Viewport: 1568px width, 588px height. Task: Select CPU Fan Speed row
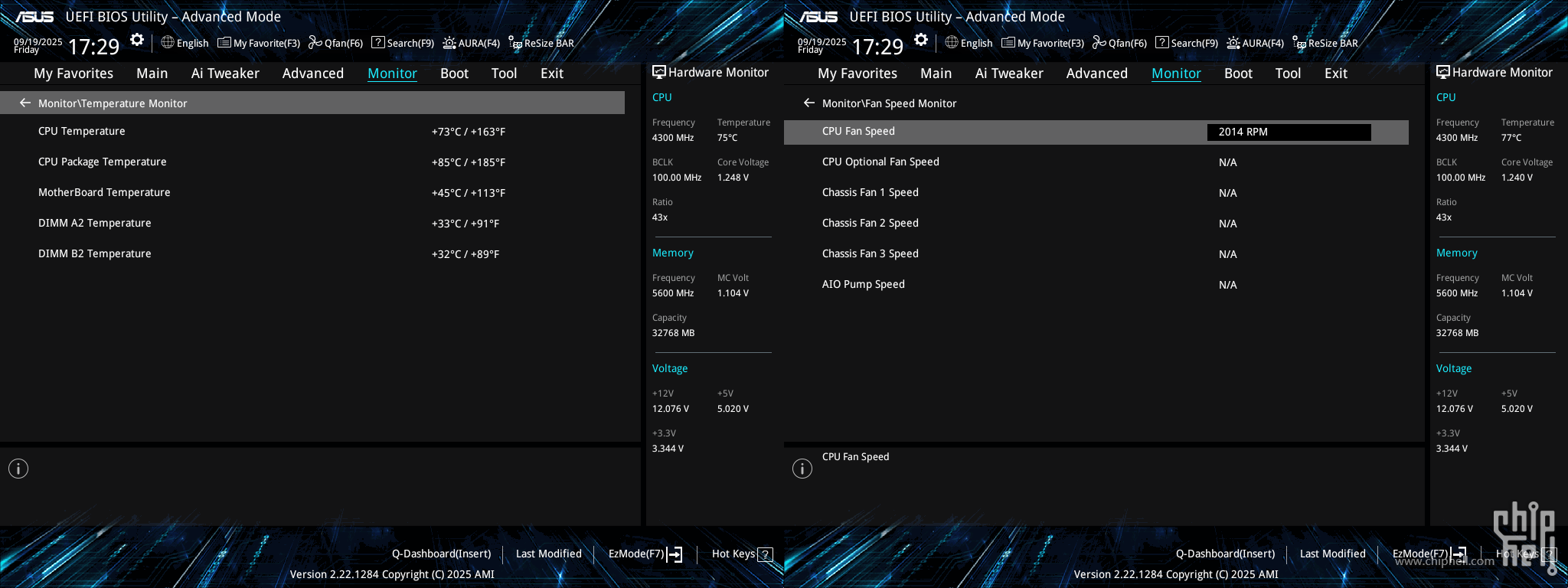(x=1096, y=132)
